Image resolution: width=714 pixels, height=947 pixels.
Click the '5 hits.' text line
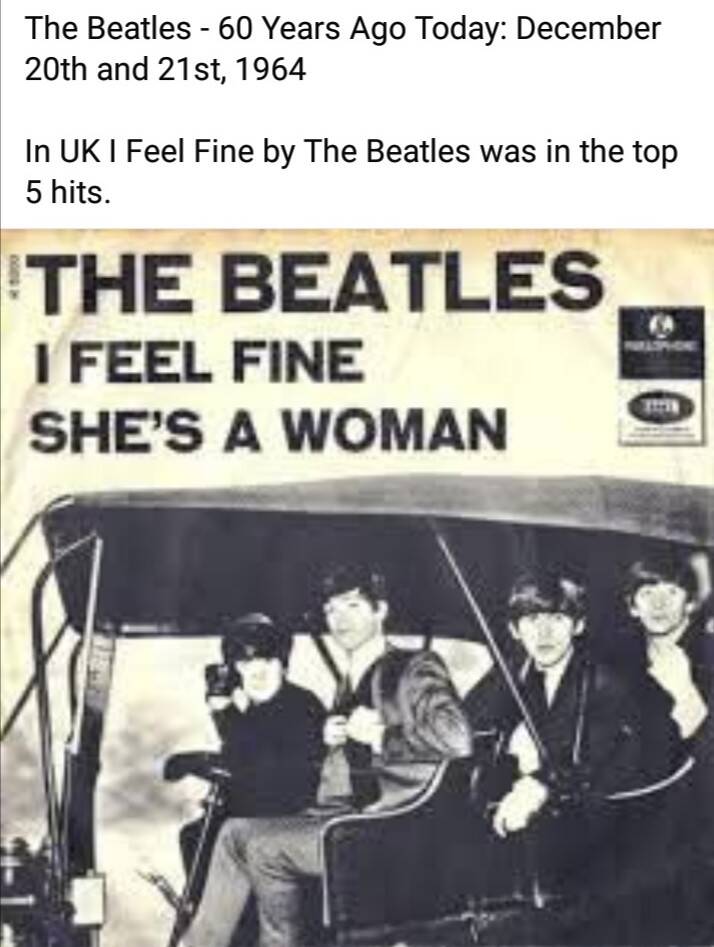click(68, 191)
